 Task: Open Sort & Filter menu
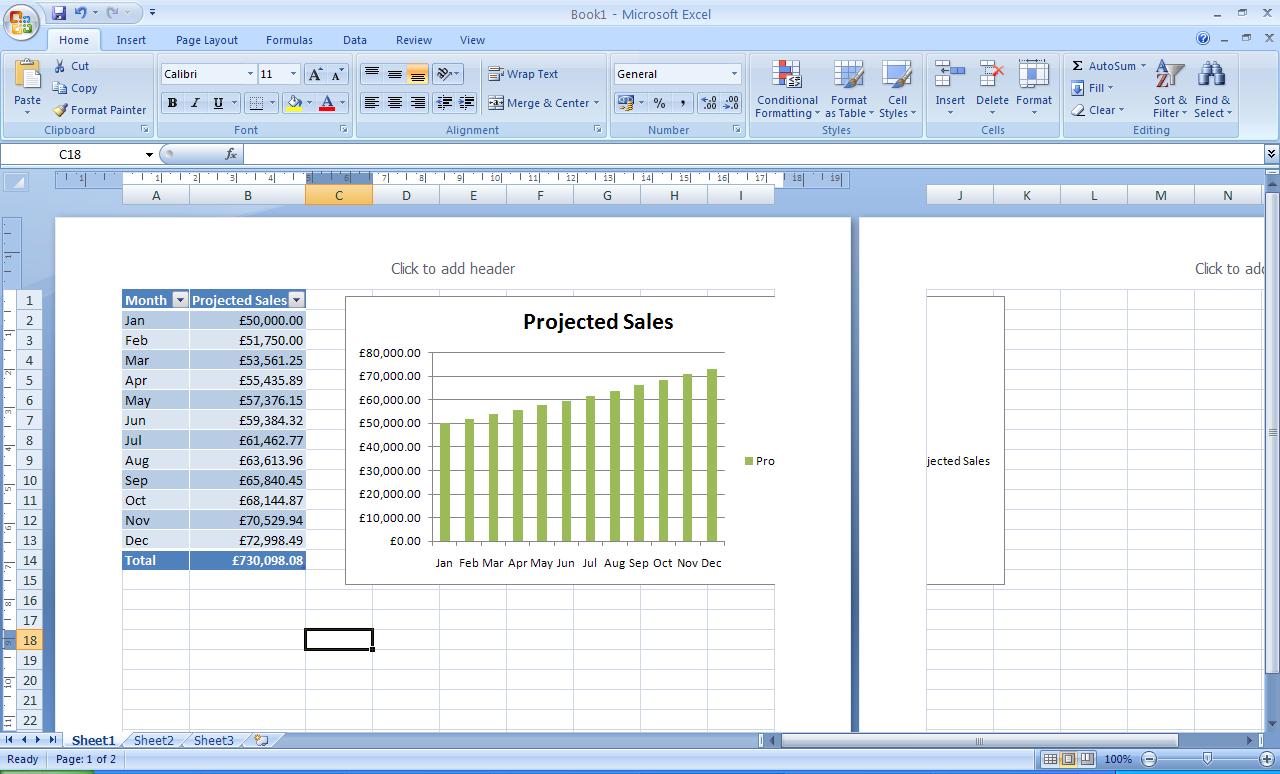[1170, 90]
